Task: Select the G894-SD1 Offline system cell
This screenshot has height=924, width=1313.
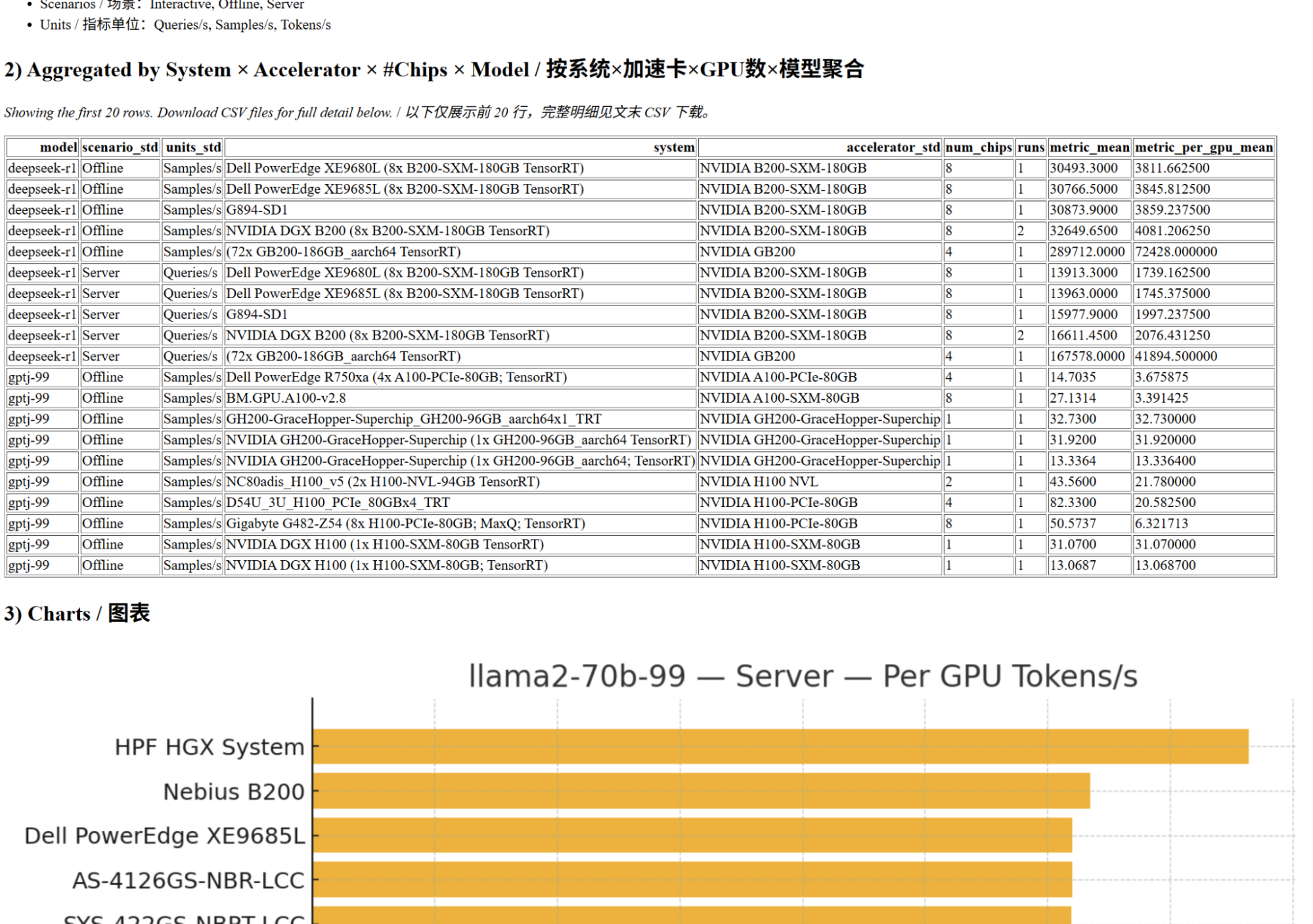Action: pos(257,210)
